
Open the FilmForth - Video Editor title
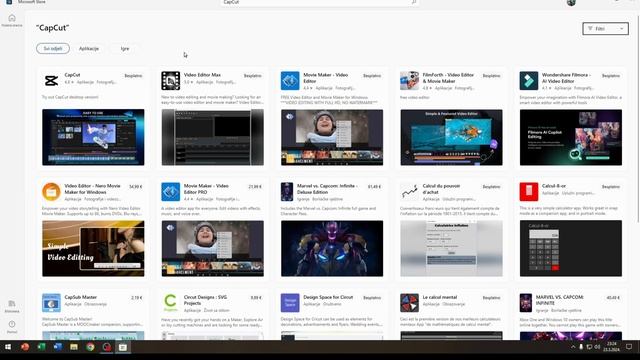click(x=448, y=78)
